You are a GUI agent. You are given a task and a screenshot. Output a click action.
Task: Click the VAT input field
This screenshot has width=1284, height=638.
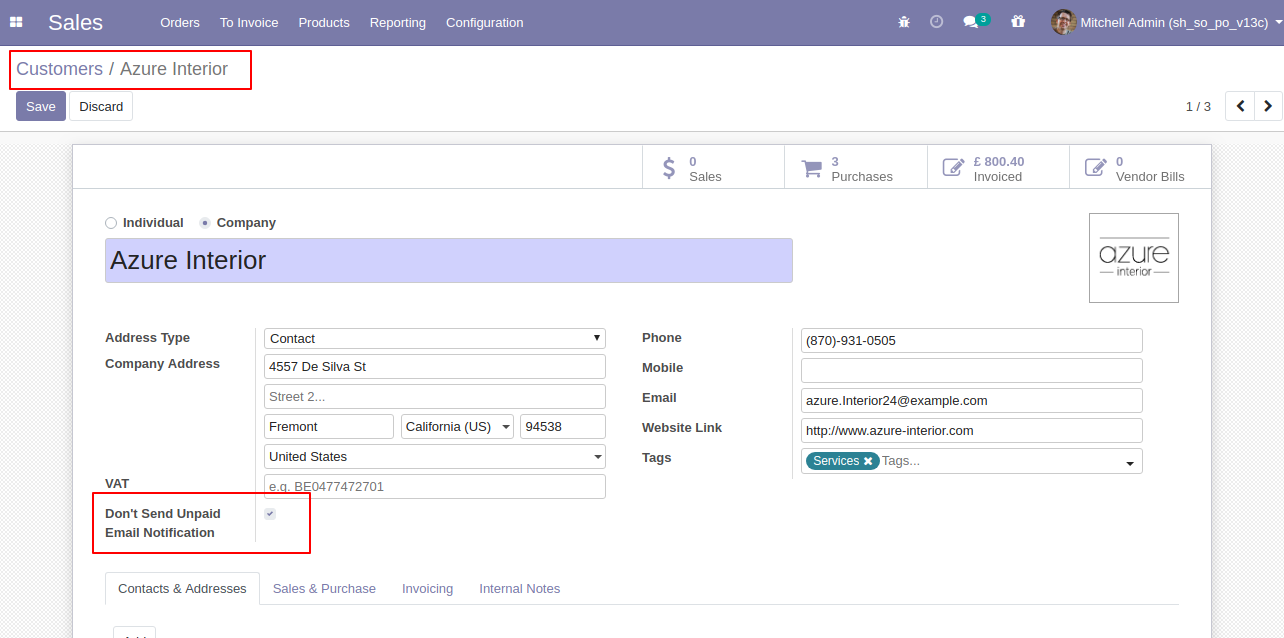(x=435, y=487)
